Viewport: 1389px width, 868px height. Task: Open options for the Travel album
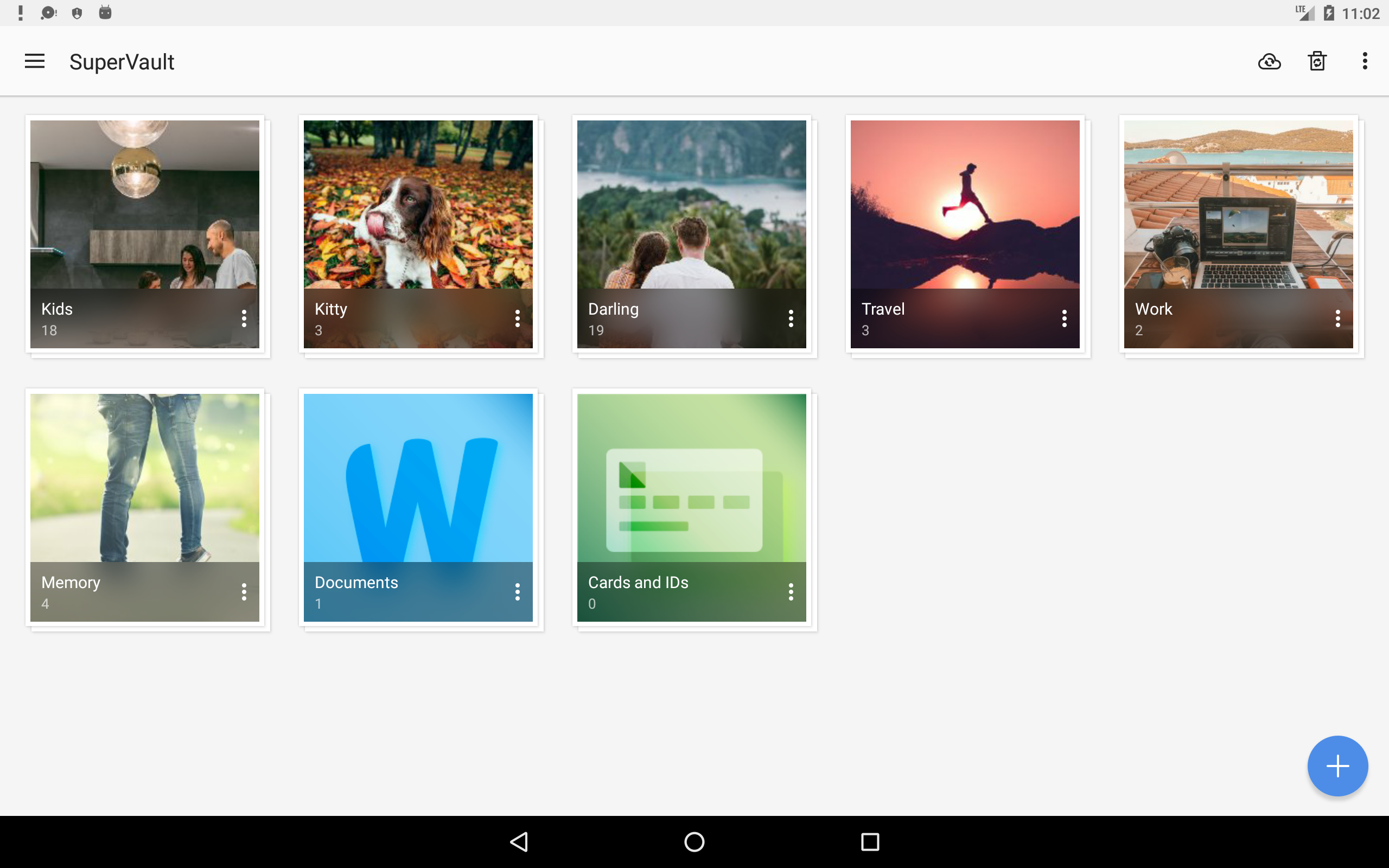[x=1064, y=318]
